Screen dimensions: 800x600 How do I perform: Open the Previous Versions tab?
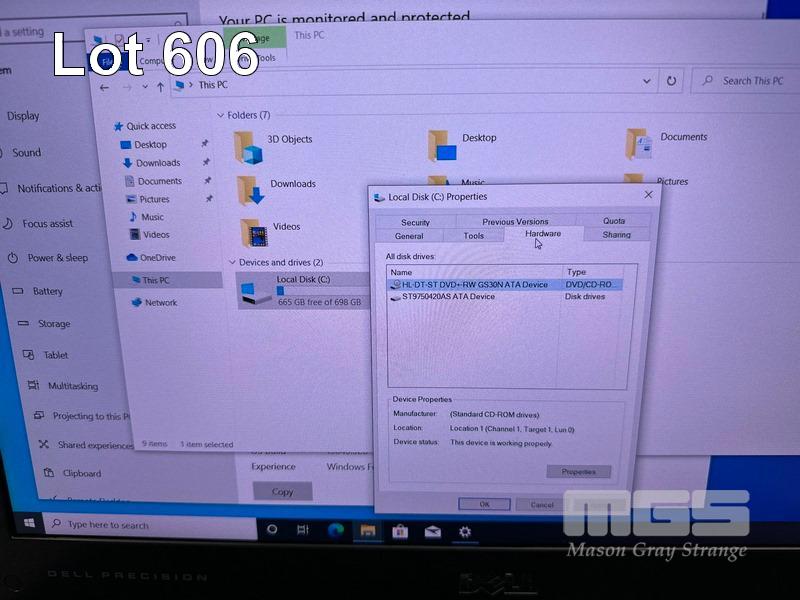515,221
